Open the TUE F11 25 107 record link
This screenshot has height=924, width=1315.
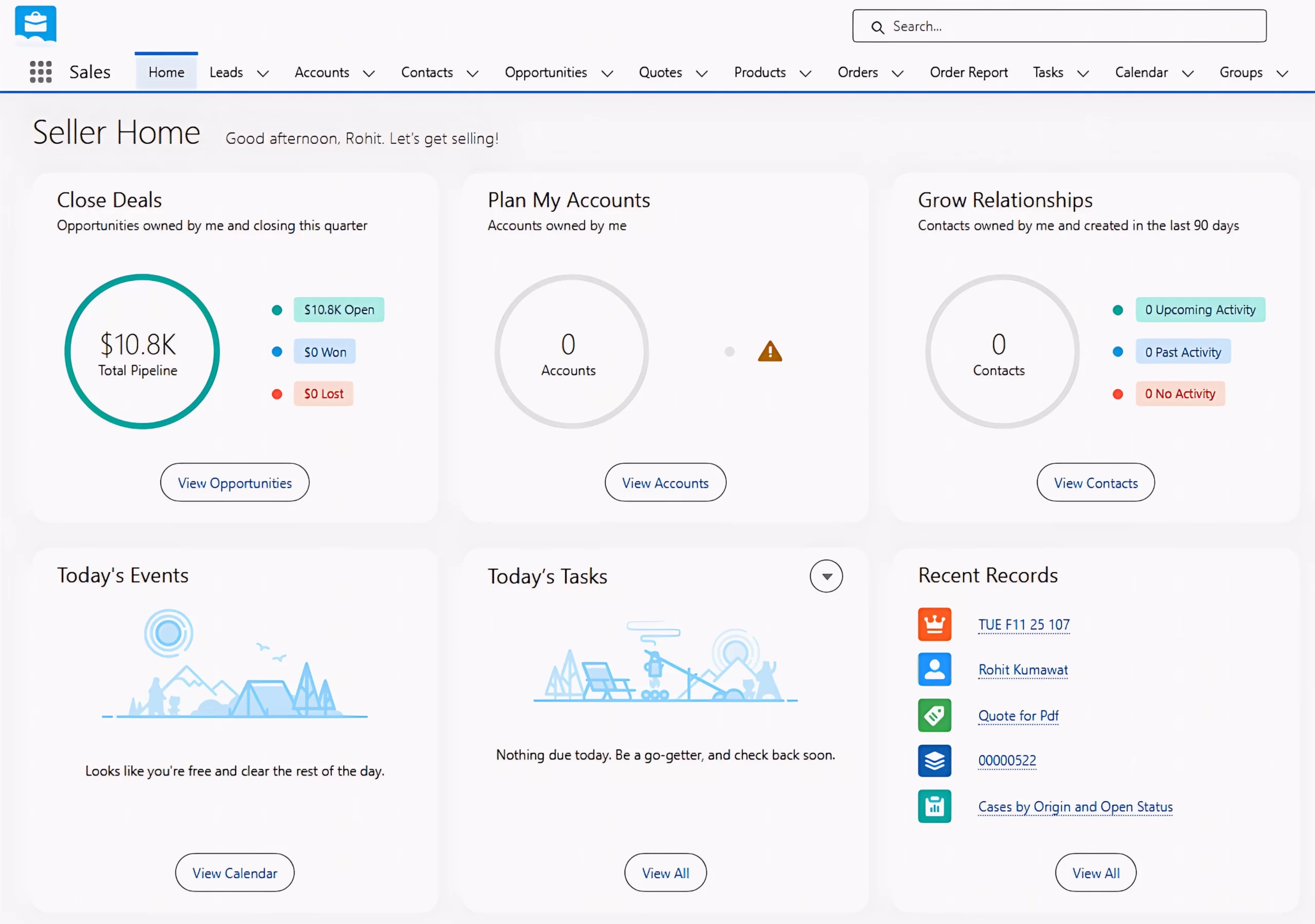point(1023,625)
